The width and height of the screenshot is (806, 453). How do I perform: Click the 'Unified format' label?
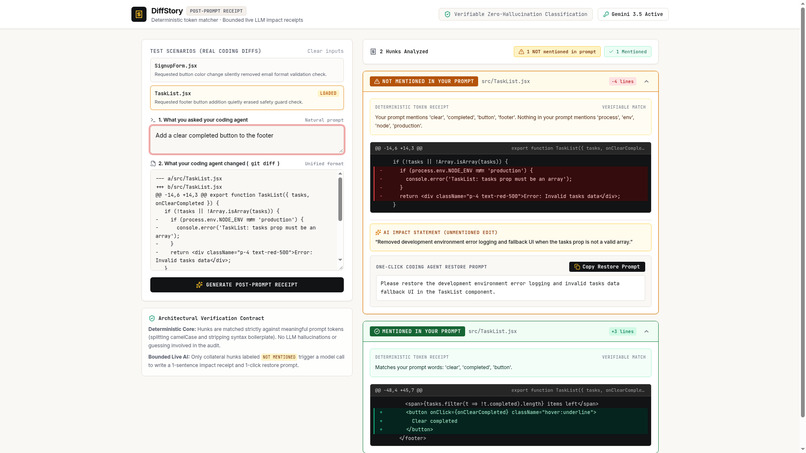(x=324, y=164)
